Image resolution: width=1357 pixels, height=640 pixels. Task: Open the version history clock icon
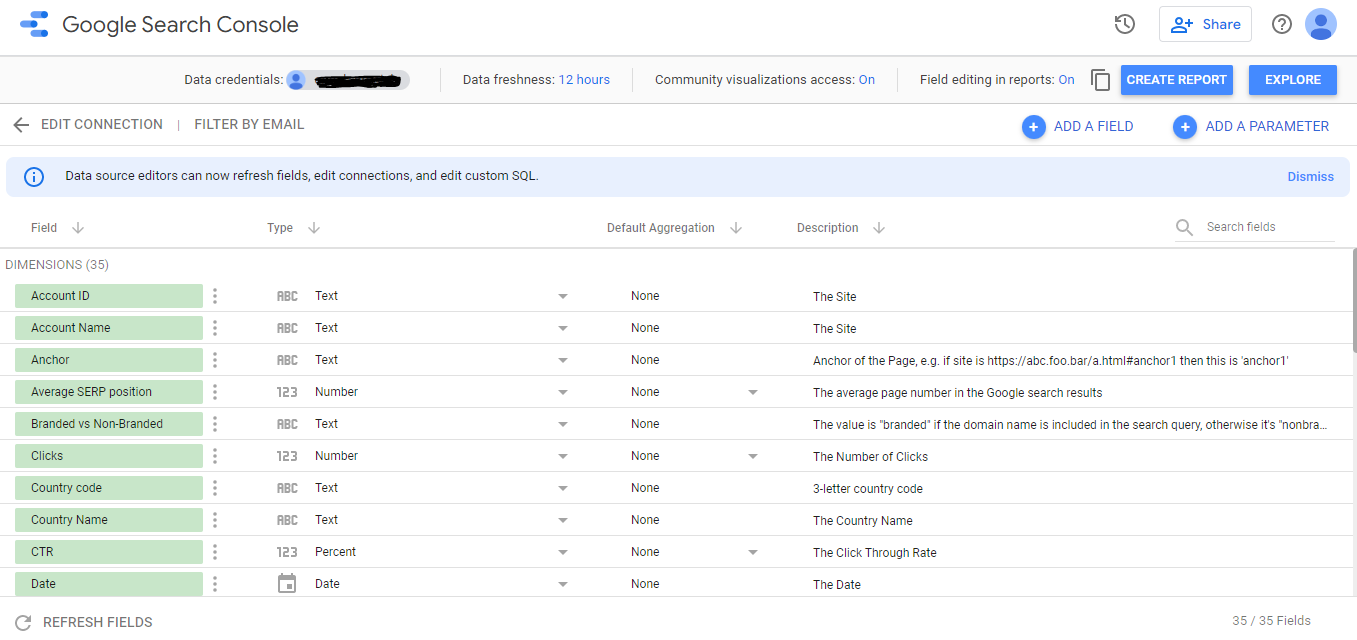click(1125, 24)
